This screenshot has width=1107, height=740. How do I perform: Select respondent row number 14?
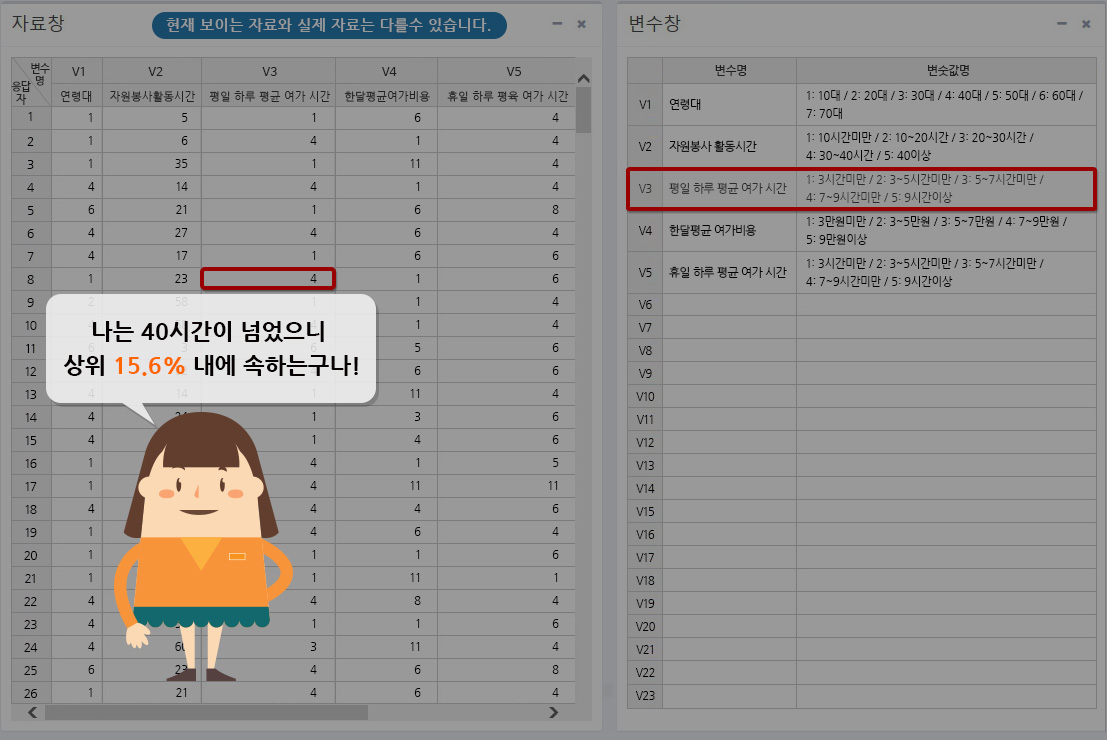pos(30,417)
